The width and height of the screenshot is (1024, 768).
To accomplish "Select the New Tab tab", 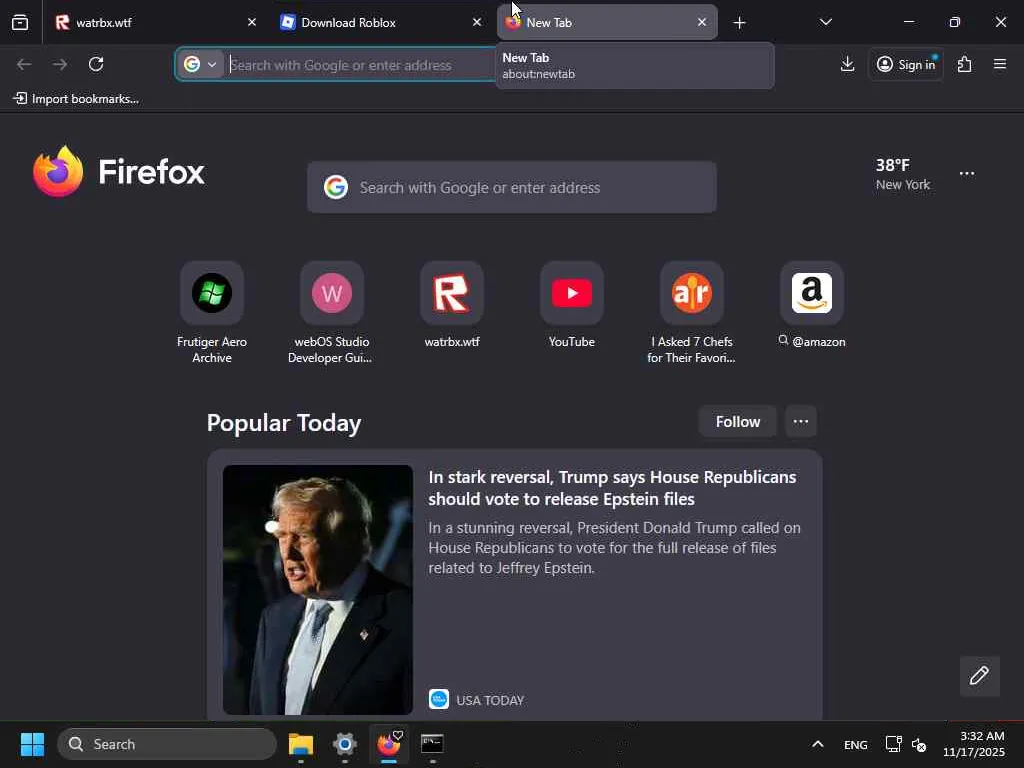I will [x=607, y=22].
